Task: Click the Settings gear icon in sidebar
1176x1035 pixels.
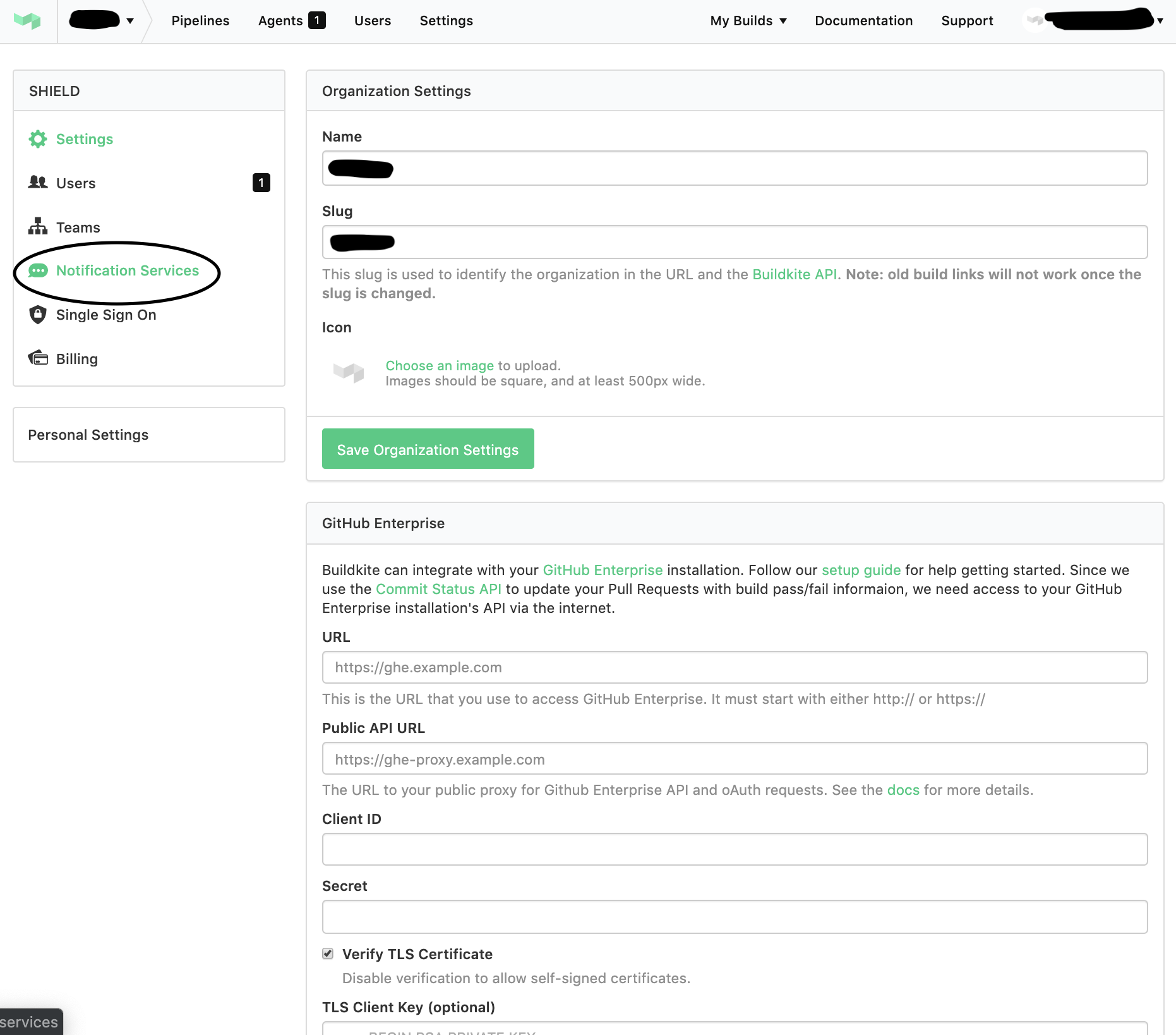Action: pyautogui.click(x=38, y=139)
